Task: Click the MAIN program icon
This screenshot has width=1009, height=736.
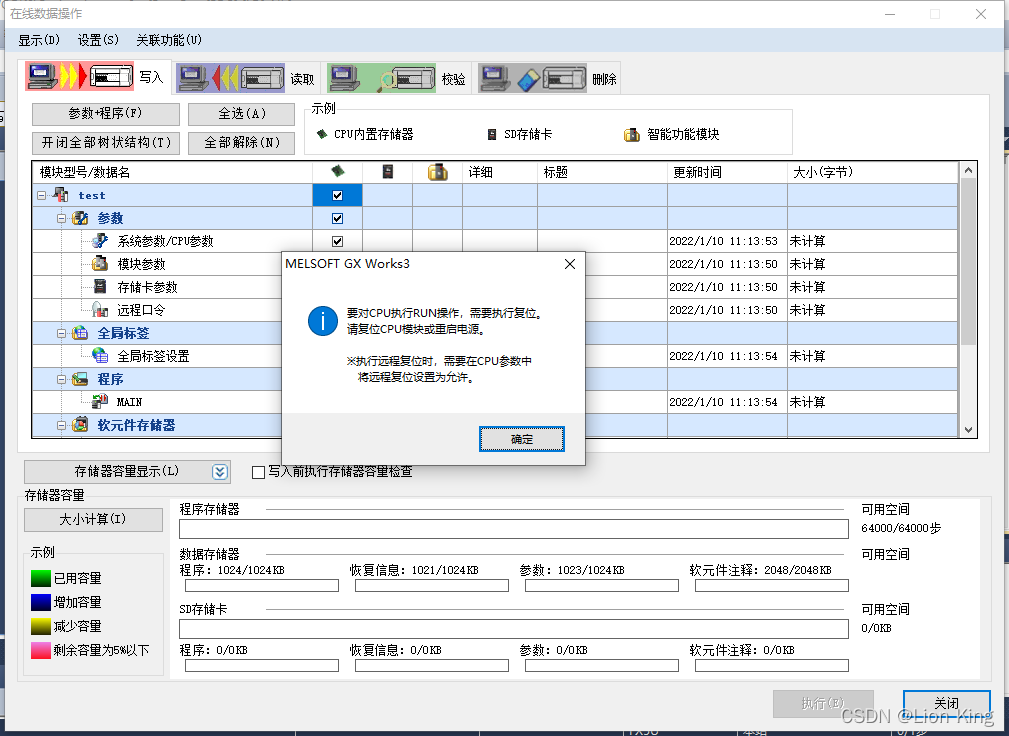Action: pos(100,401)
